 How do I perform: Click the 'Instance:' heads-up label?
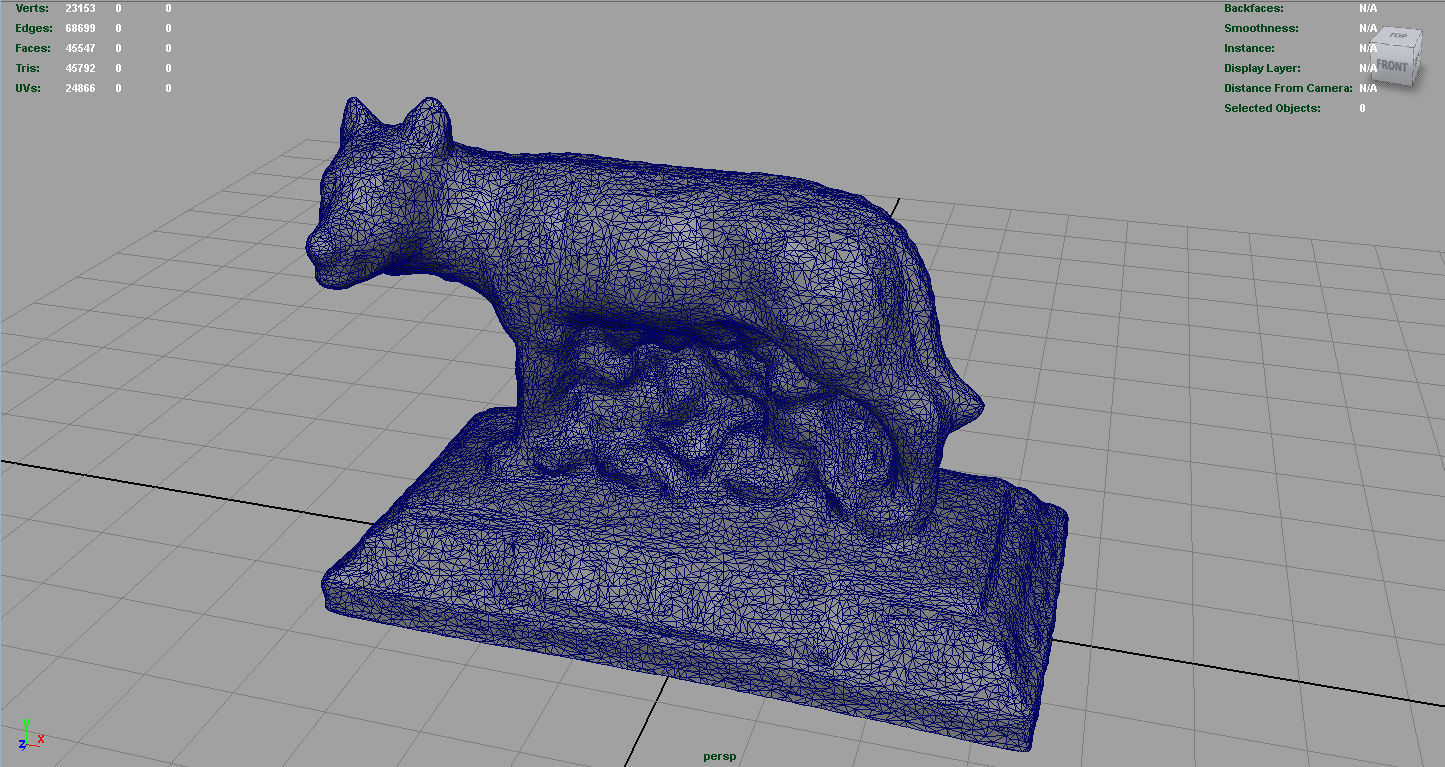1249,48
